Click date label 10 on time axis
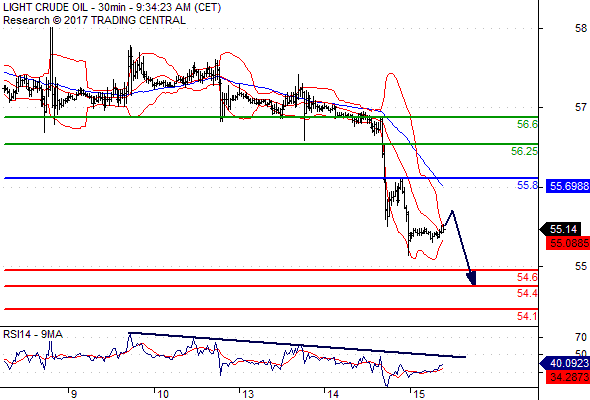 [163, 394]
